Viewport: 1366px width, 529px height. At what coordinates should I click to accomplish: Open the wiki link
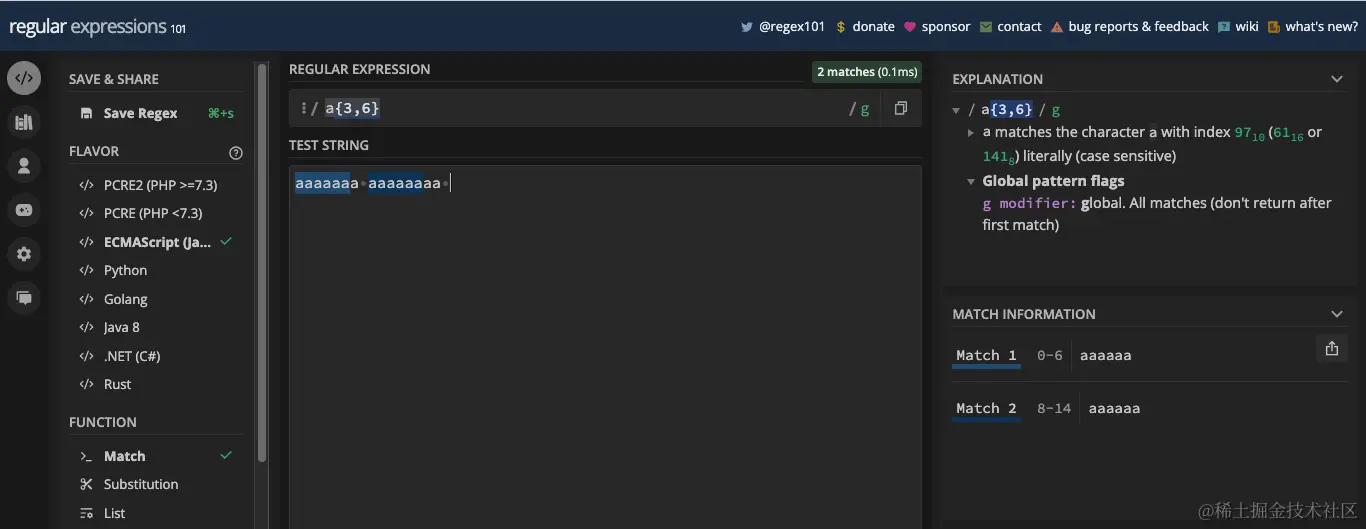click(x=1238, y=27)
